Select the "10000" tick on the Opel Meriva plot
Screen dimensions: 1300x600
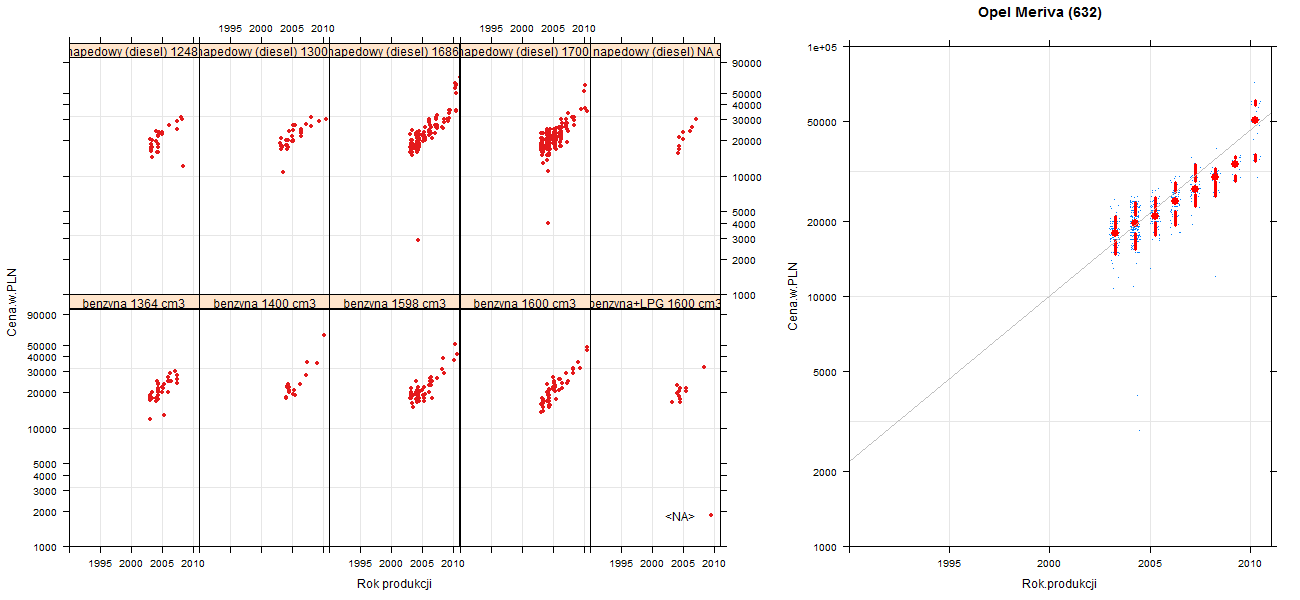824,296
